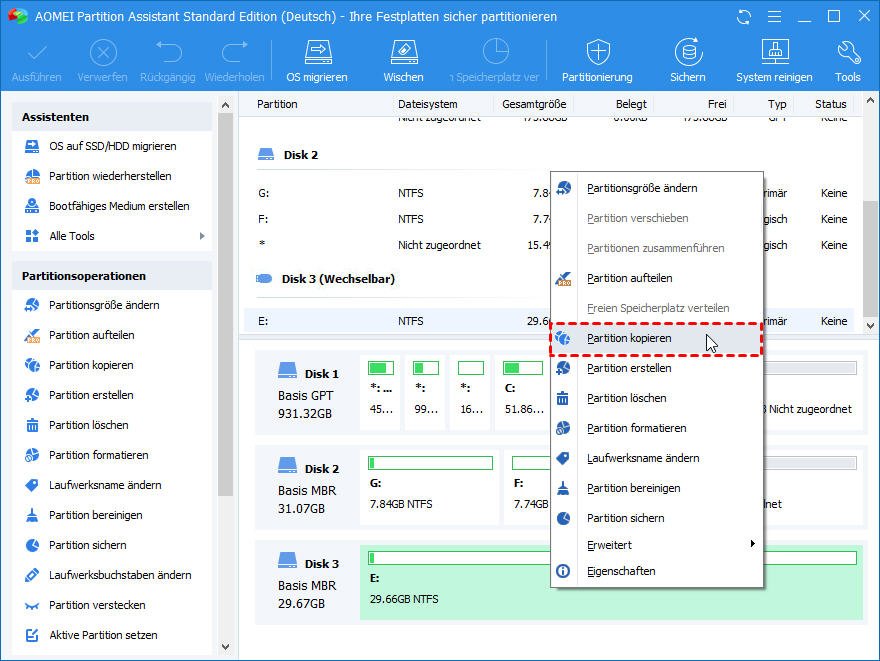This screenshot has height=661, width=880.
Task: Open the Partitionierung toolbar icon
Action: point(597,61)
